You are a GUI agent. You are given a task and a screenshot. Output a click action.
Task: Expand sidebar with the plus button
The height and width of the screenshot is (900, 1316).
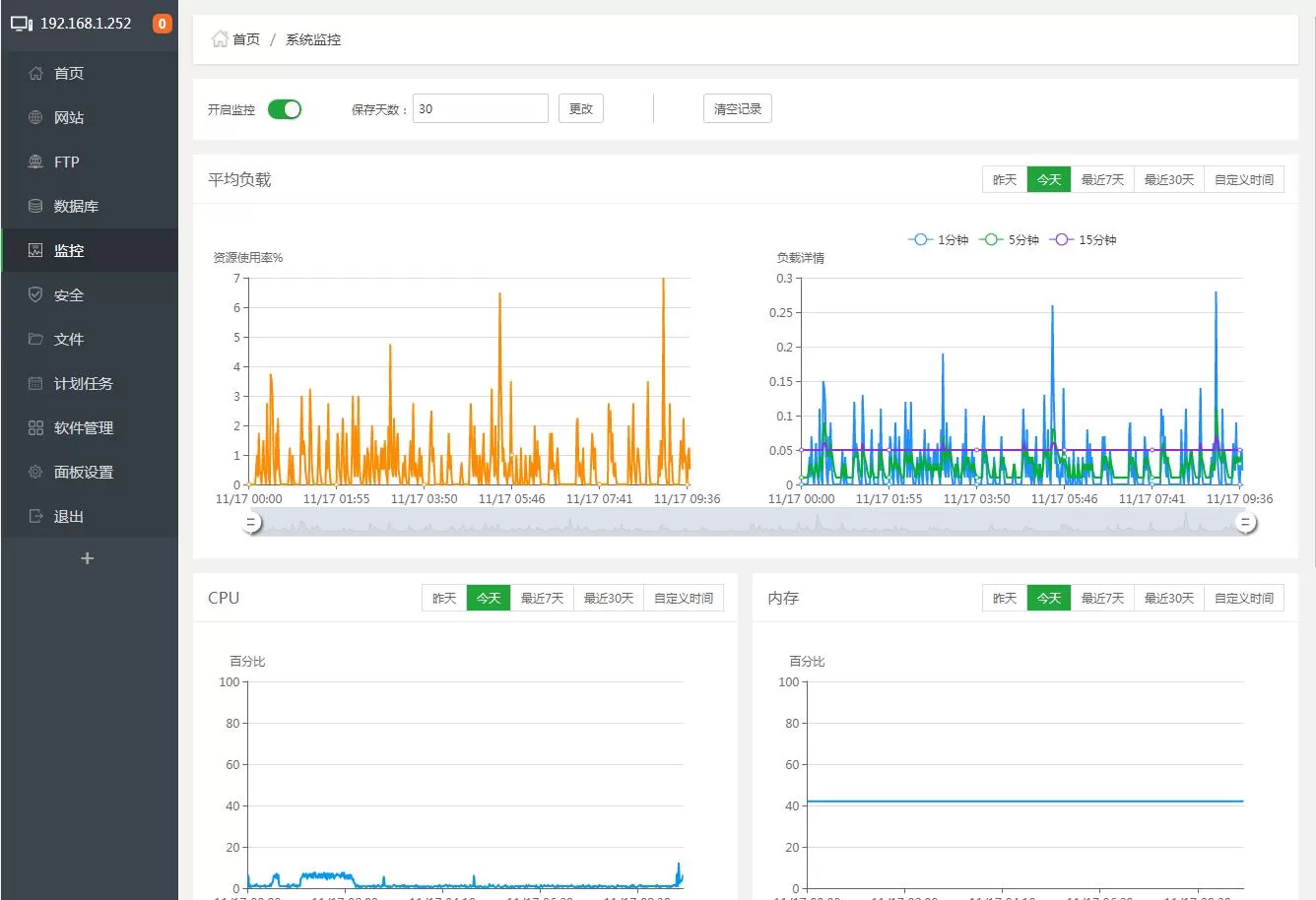[x=87, y=558]
